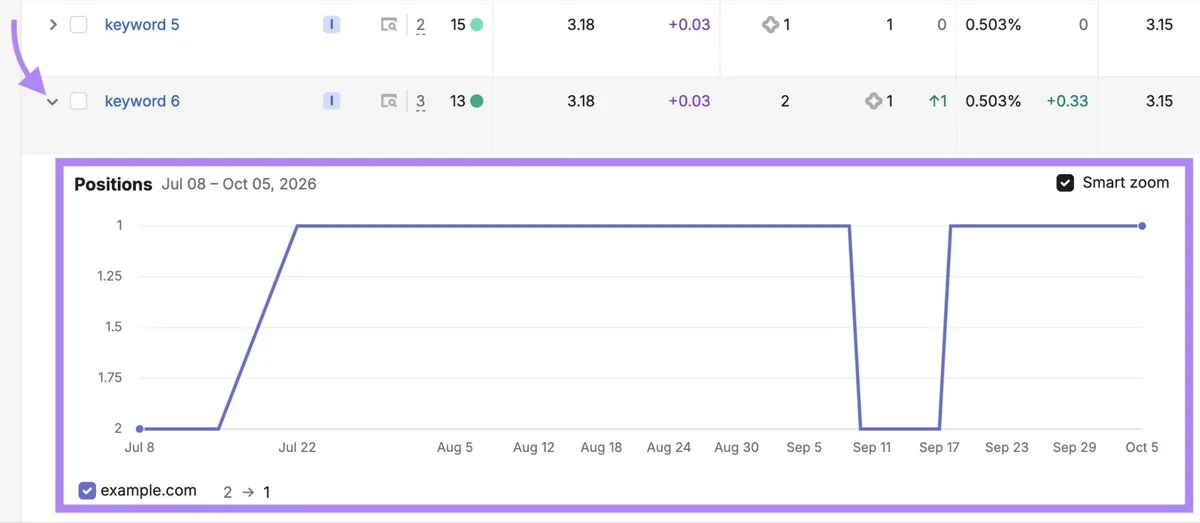Expand the keyword 5 row chevron
1200x523 pixels.
pos(54,25)
